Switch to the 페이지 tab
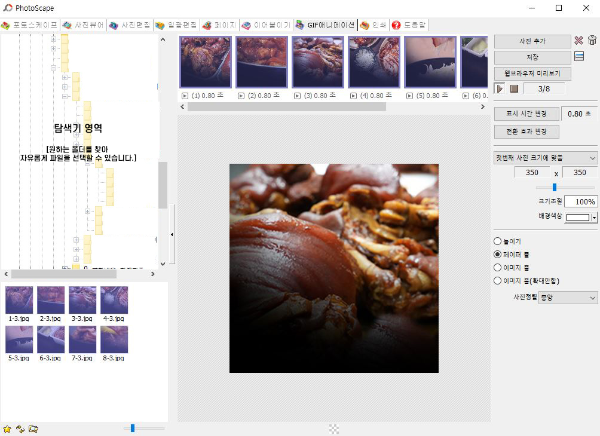Image resolution: width=600 pixels, height=436 pixels. (219, 25)
